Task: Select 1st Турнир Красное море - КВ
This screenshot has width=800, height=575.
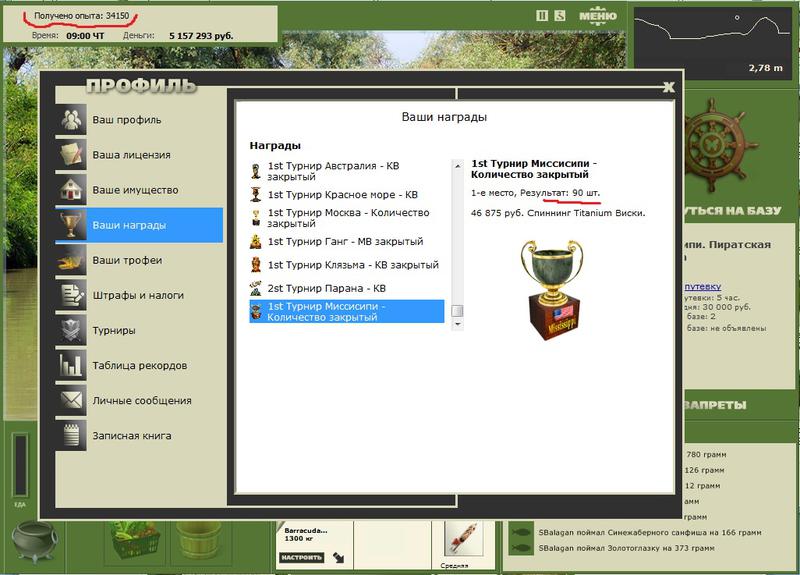Action: point(347,194)
